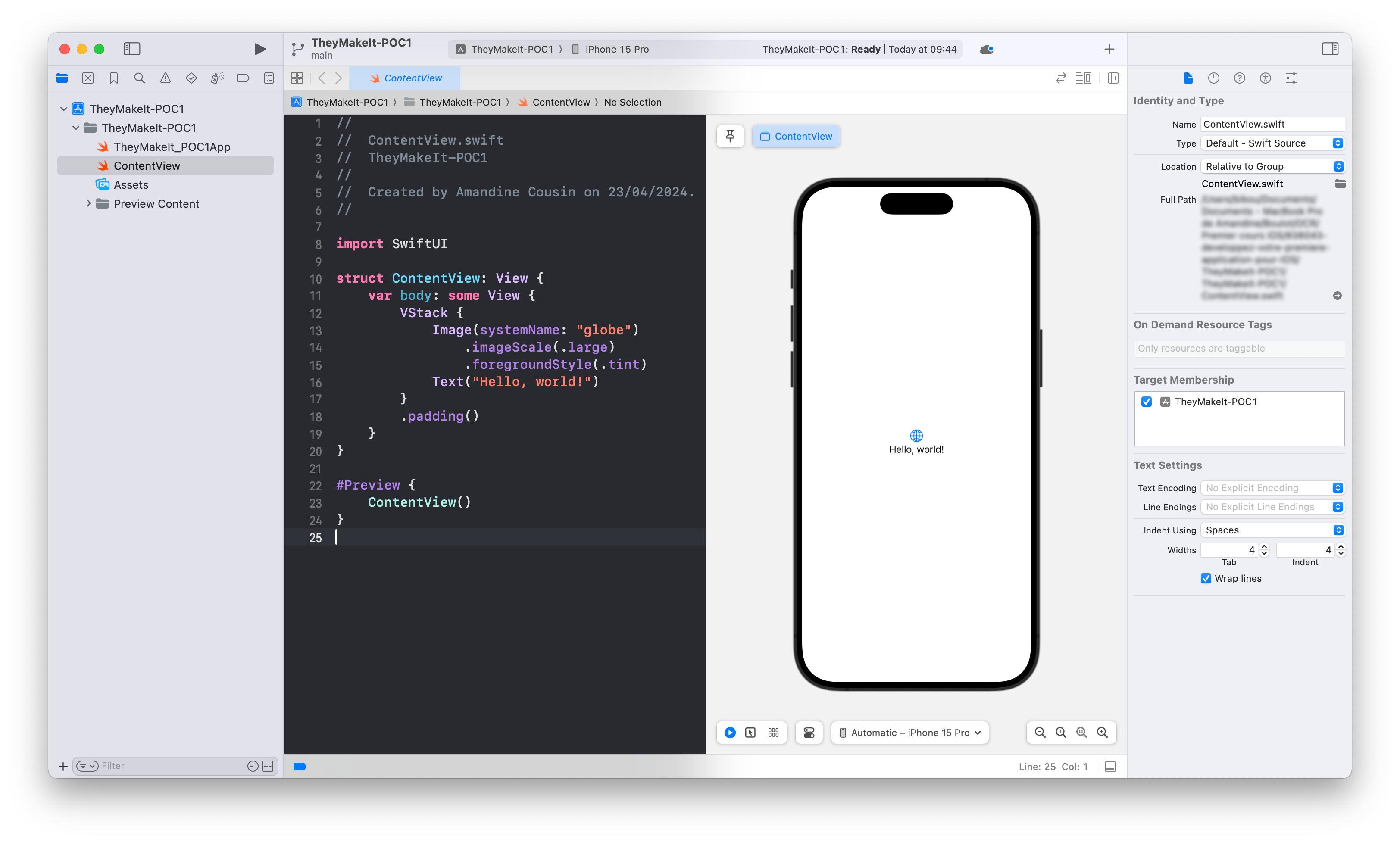Open the Automatic iPhone 15 Pro dropdown
The height and width of the screenshot is (842, 1400).
(x=908, y=733)
